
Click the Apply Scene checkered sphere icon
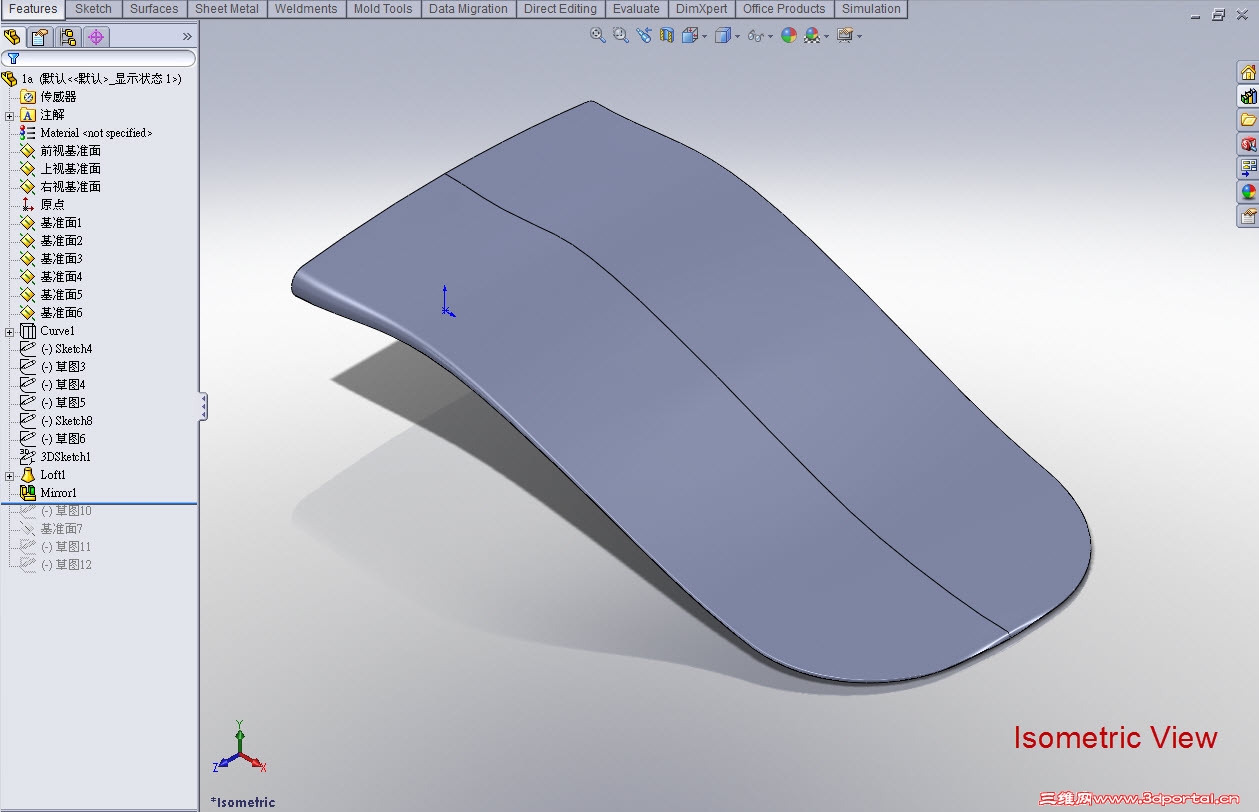coord(813,35)
